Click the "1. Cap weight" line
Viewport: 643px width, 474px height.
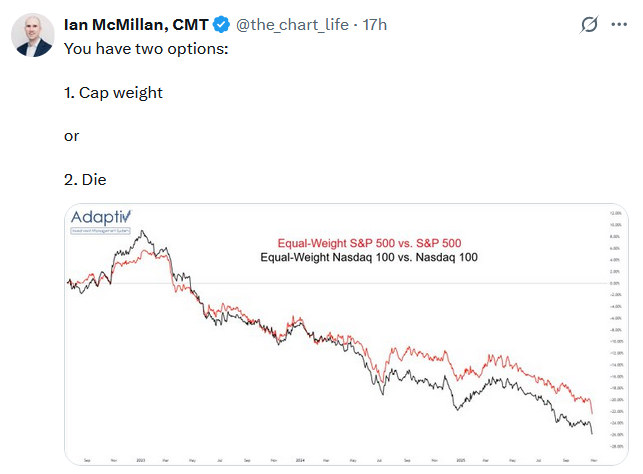point(113,92)
